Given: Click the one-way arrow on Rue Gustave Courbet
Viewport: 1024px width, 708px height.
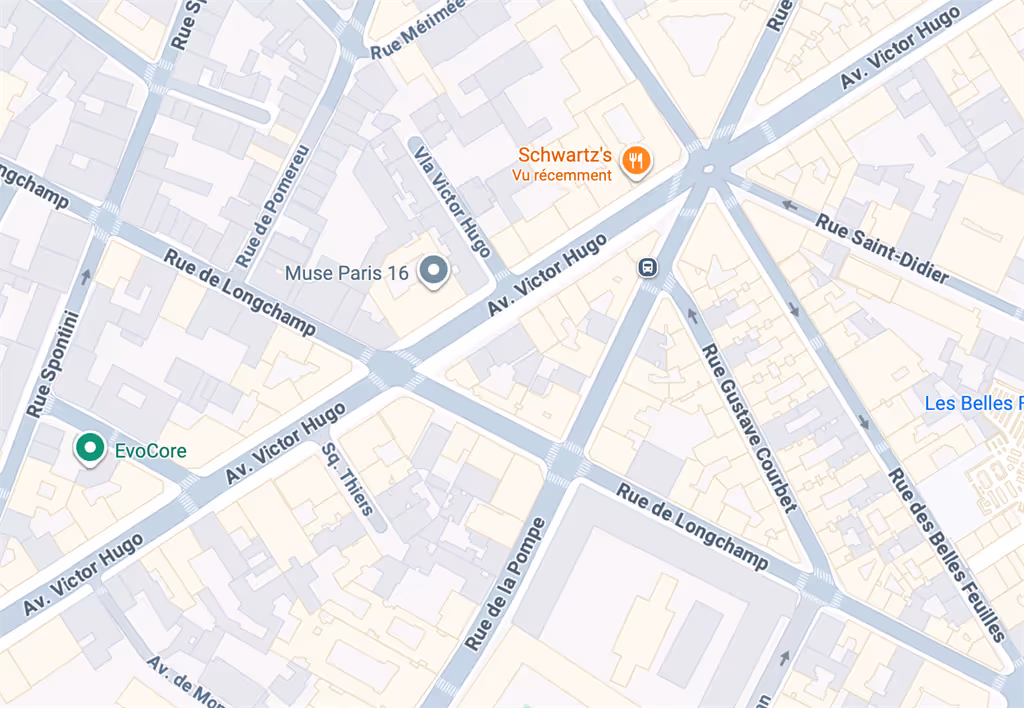Looking at the screenshot, I should point(693,316).
